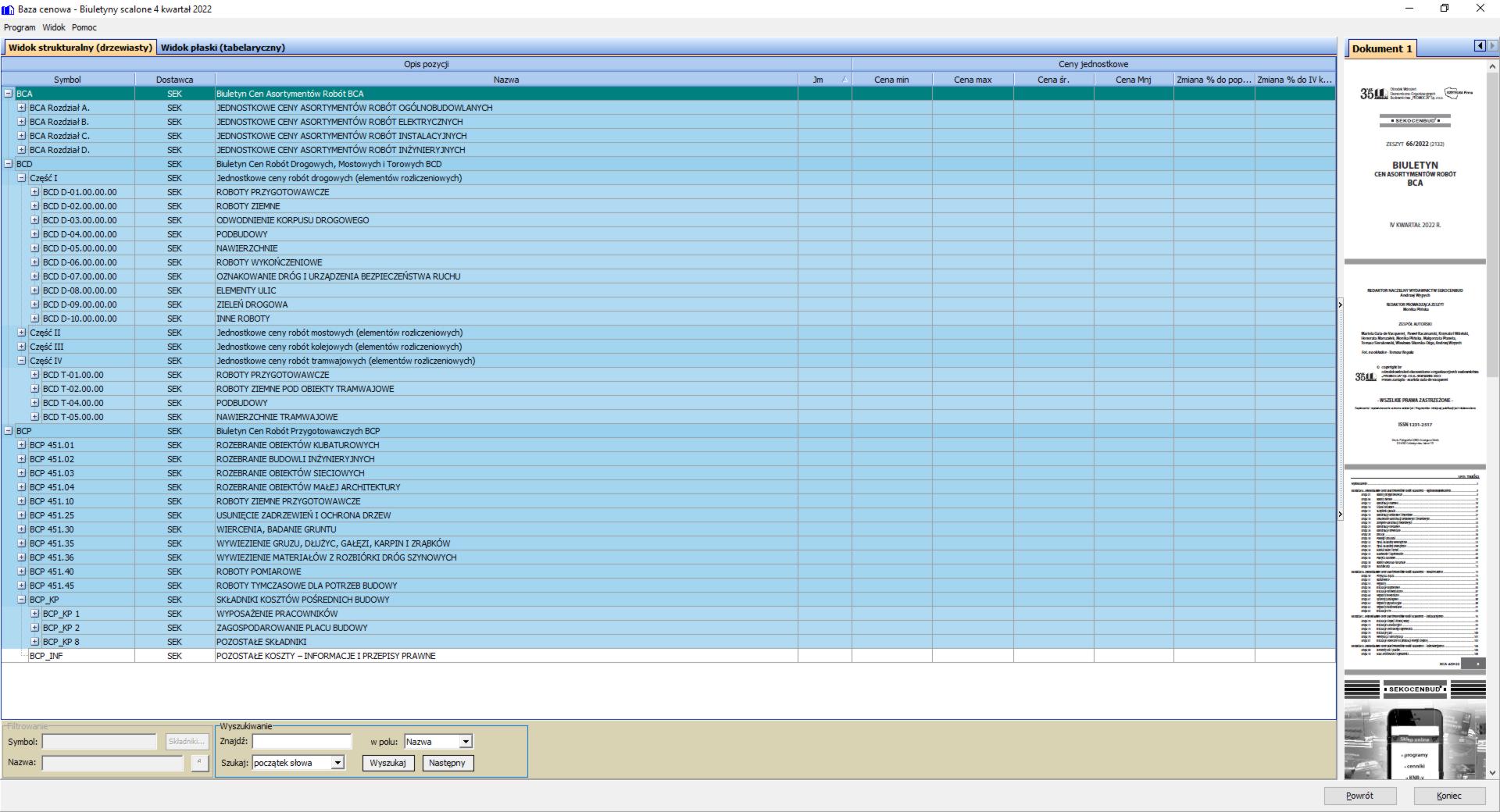This screenshot has height=812, width=1500.
Task: Select 'ROBOTY POMIAROWE' row
Action: coord(668,572)
